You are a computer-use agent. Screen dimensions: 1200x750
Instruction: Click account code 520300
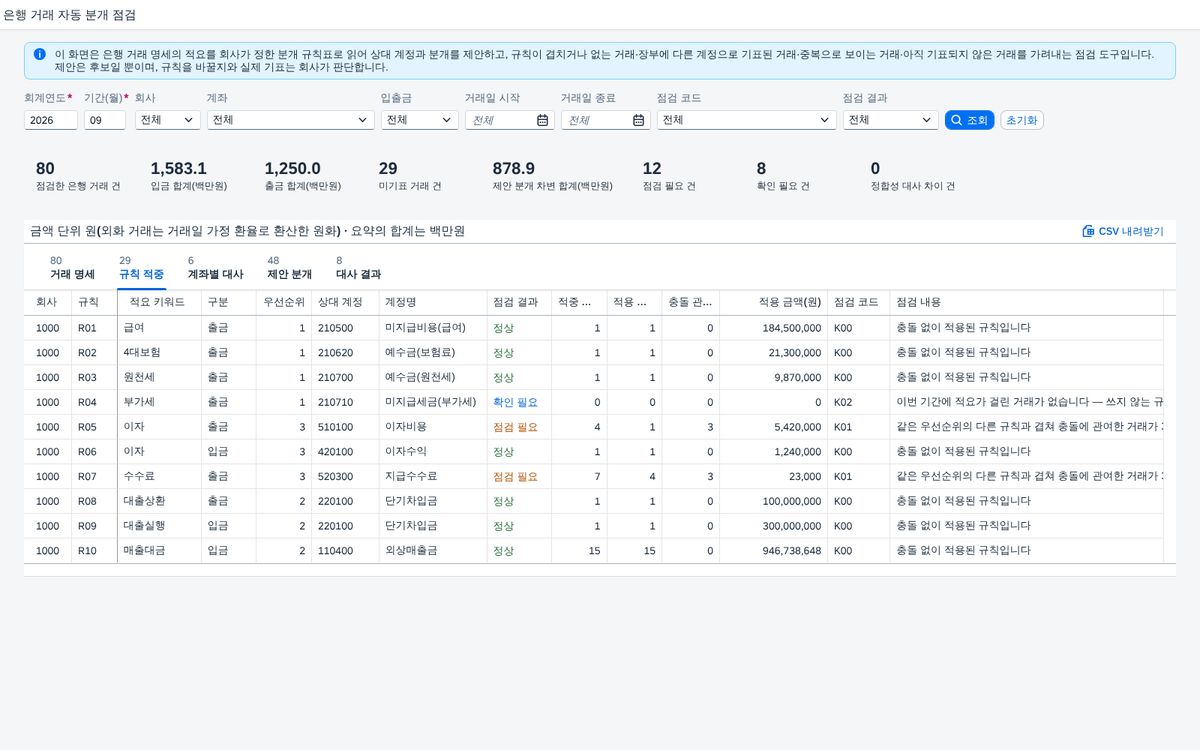[335, 476]
